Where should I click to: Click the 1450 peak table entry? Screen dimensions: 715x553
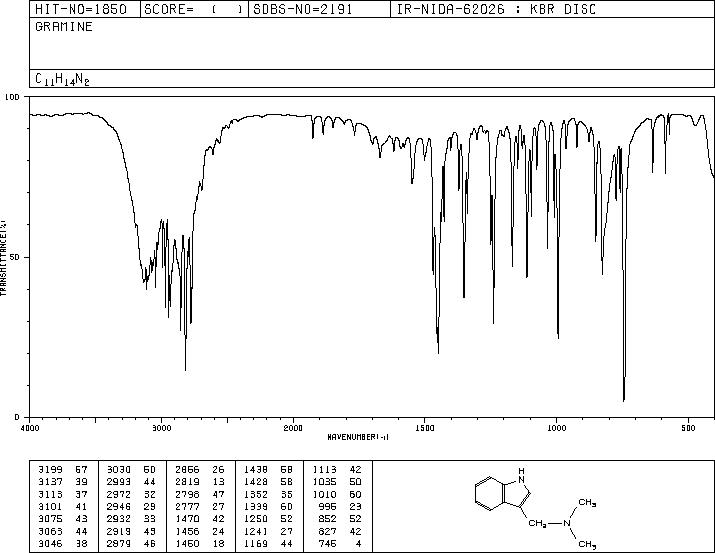tap(269, 544)
